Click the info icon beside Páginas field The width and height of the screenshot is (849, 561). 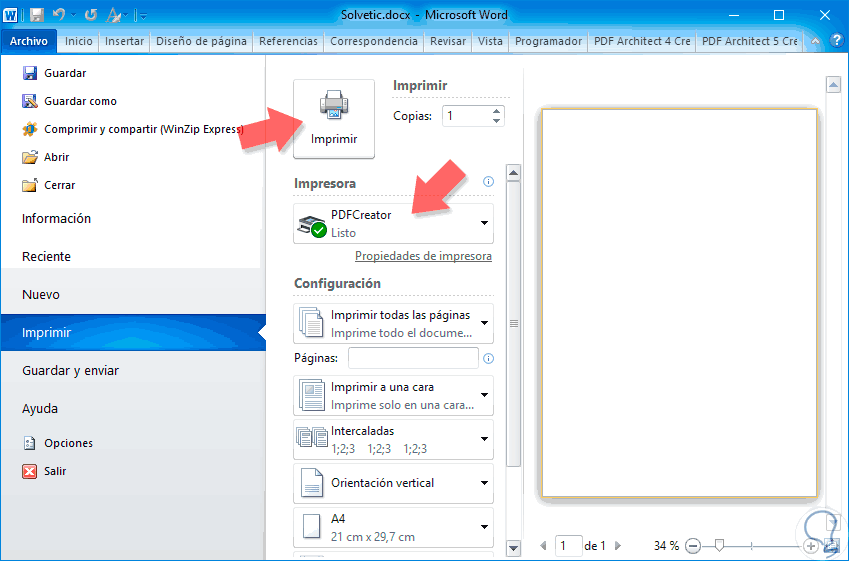[x=488, y=358]
